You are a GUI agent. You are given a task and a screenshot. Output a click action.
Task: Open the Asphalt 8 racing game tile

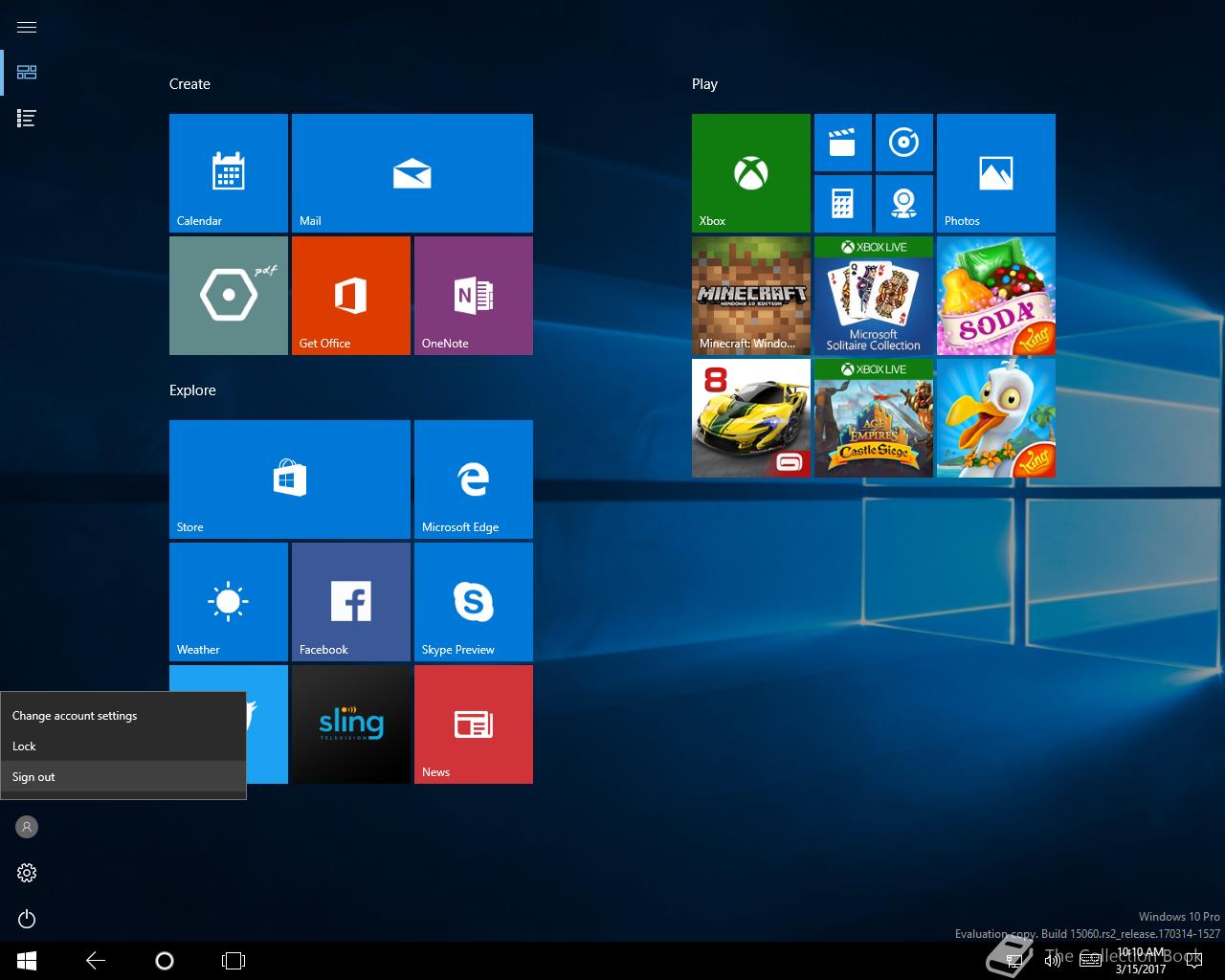coord(751,418)
